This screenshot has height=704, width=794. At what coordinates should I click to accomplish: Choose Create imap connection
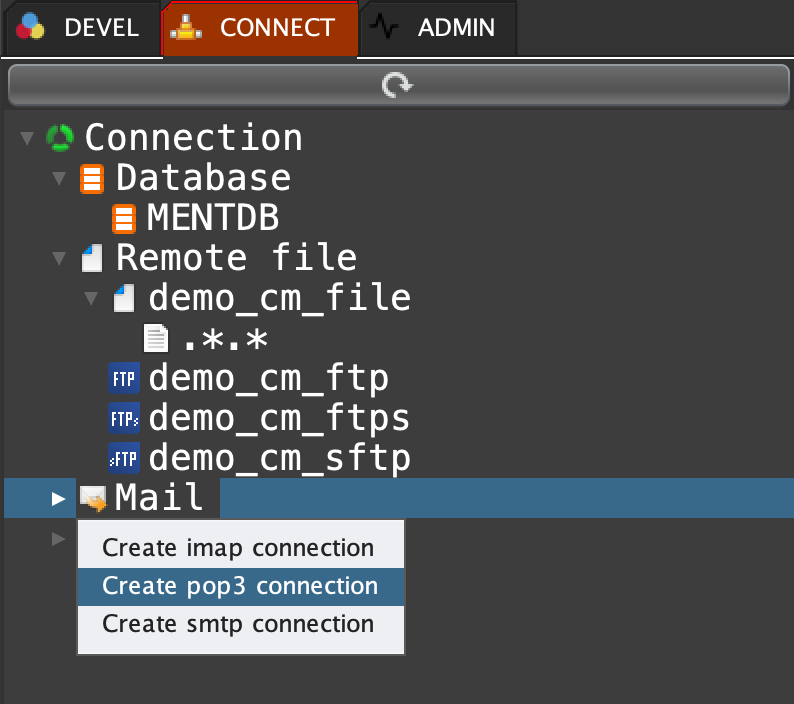(238, 548)
